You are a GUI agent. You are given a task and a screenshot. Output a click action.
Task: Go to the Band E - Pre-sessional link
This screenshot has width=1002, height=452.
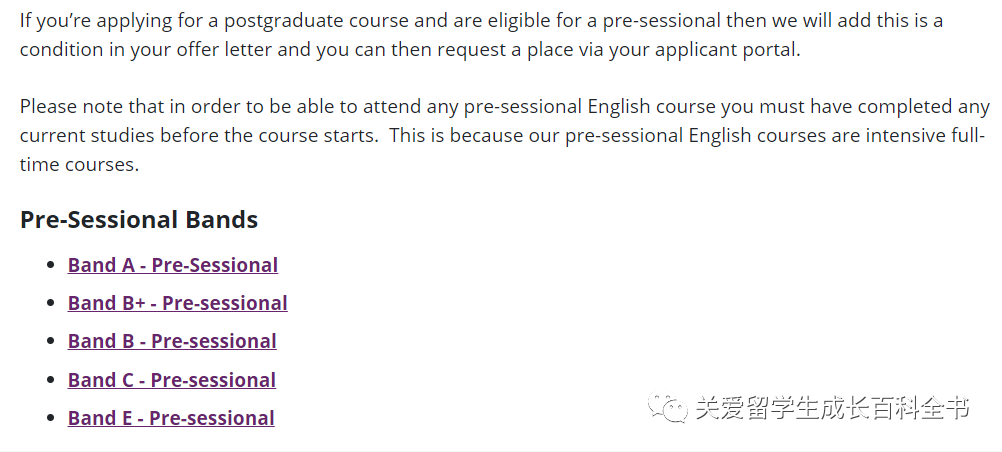click(x=171, y=417)
